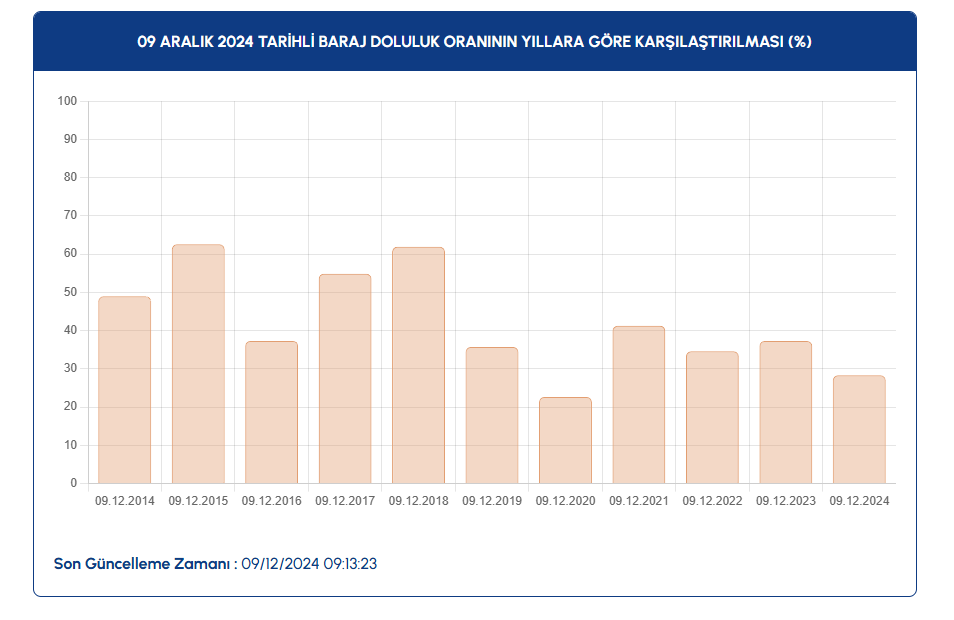Click the '90' y-axis value
Screen dimensions: 954x620
pyautogui.click(x=71, y=139)
